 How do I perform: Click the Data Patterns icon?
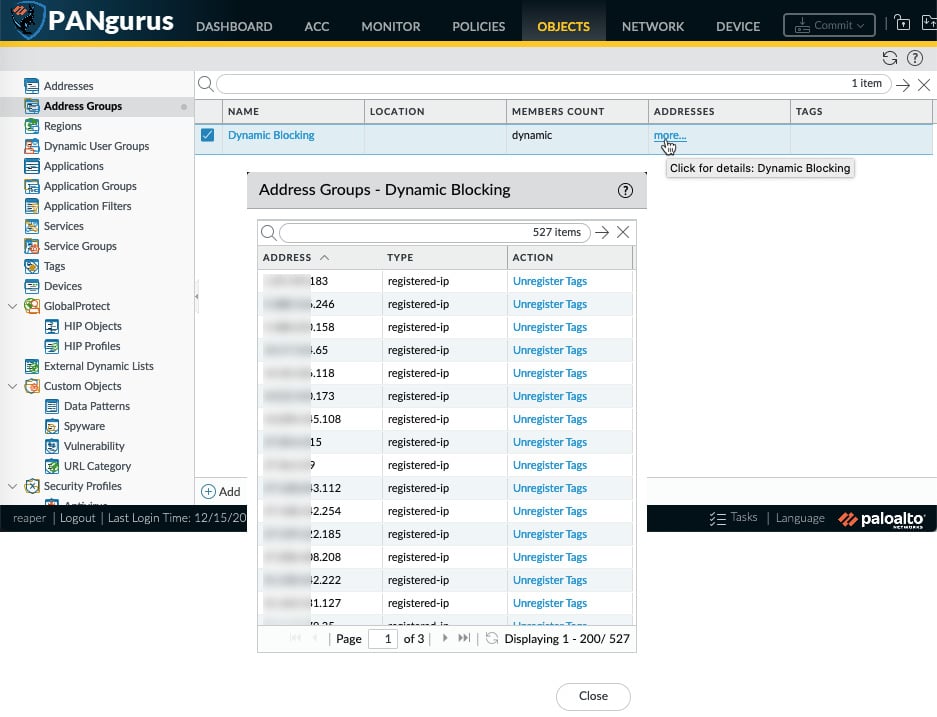(x=52, y=406)
